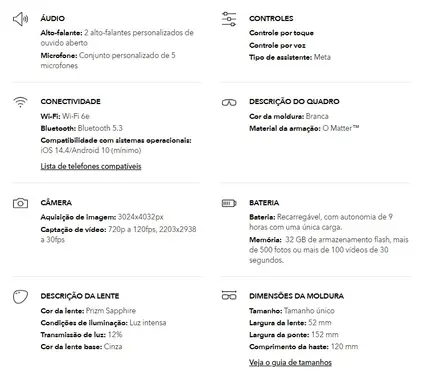This screenshot has height=381, width=440.
Task: Click the CÂMERA section heading
Action: pos(56,202)
